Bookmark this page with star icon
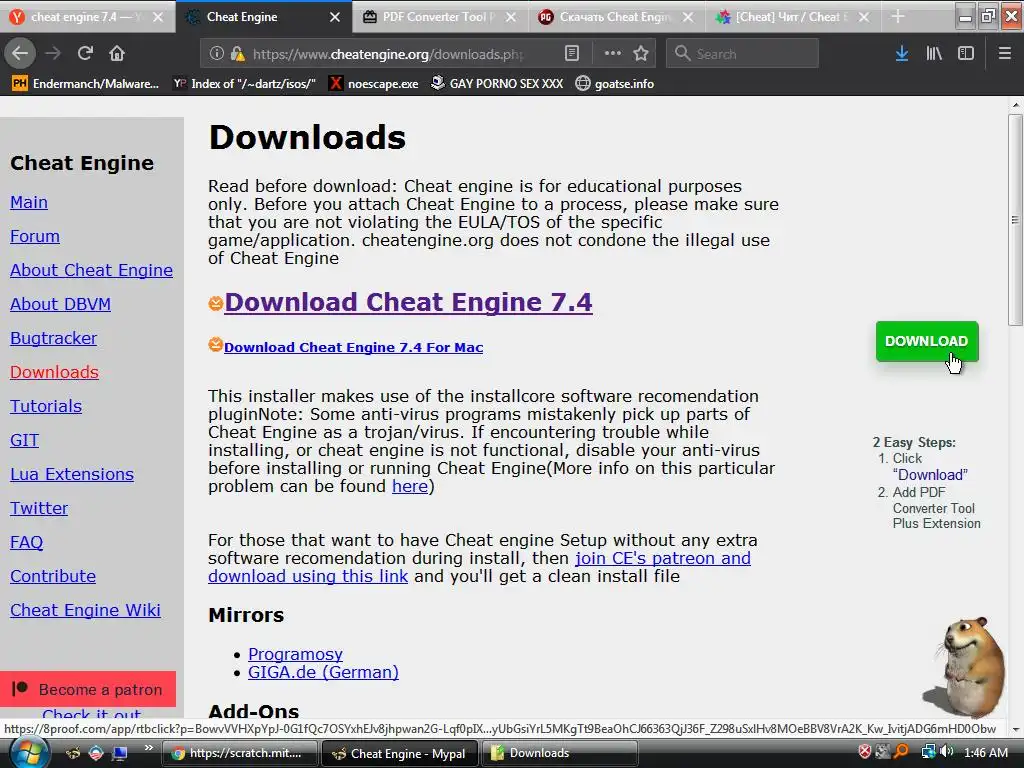 (641, 53)
